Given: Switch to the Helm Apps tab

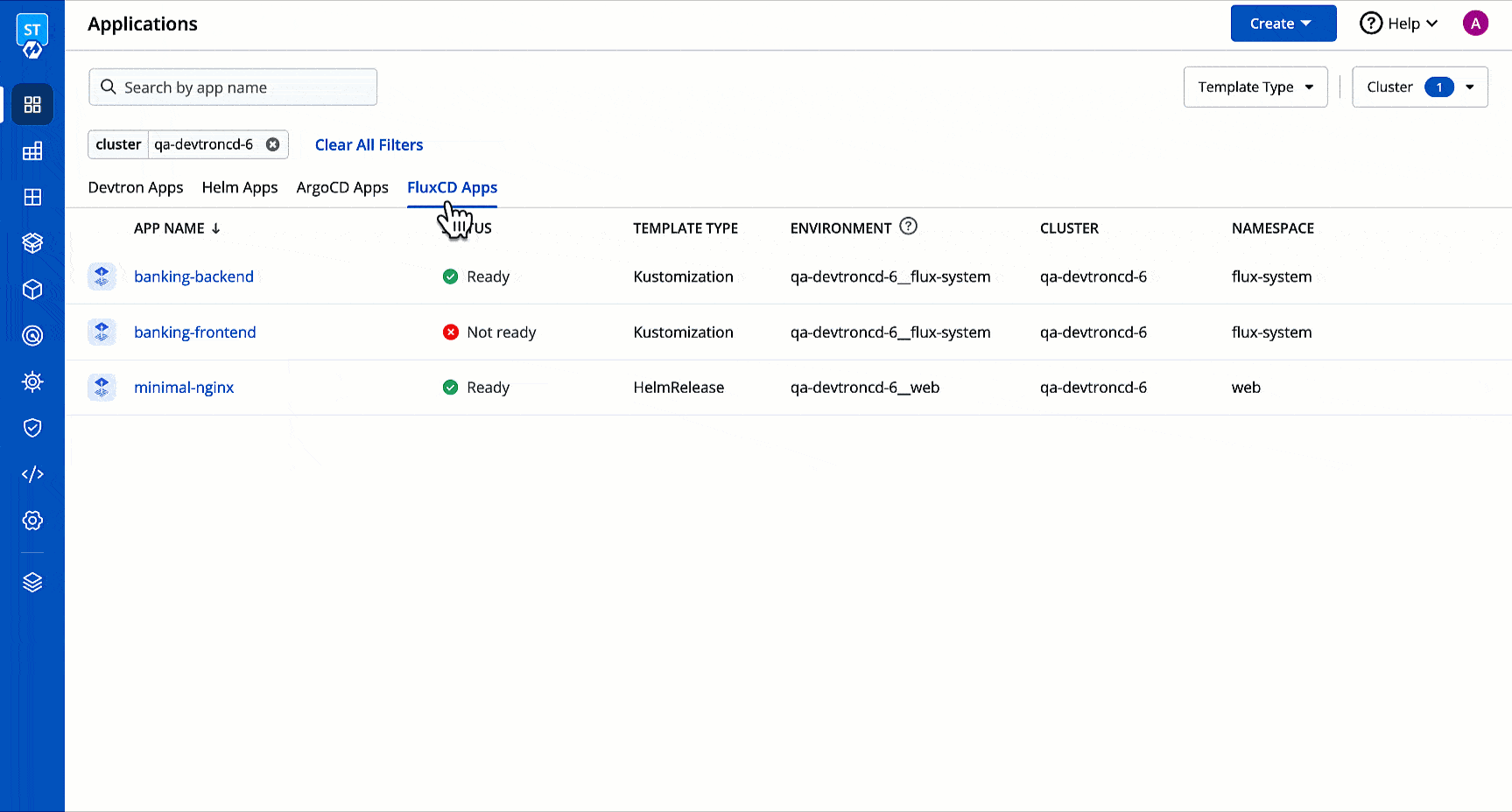Looking at the screenshot, I should [x=240, y=187].
